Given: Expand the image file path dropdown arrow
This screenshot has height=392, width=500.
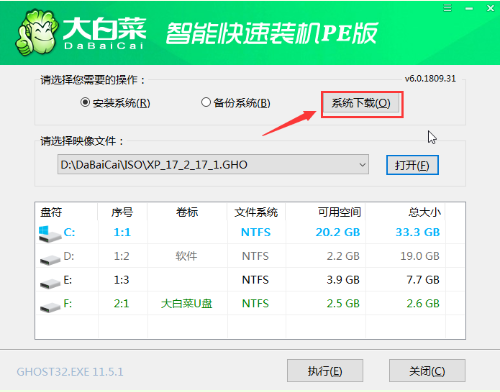Looking at the screenshot, I should (x=362, y=165).
